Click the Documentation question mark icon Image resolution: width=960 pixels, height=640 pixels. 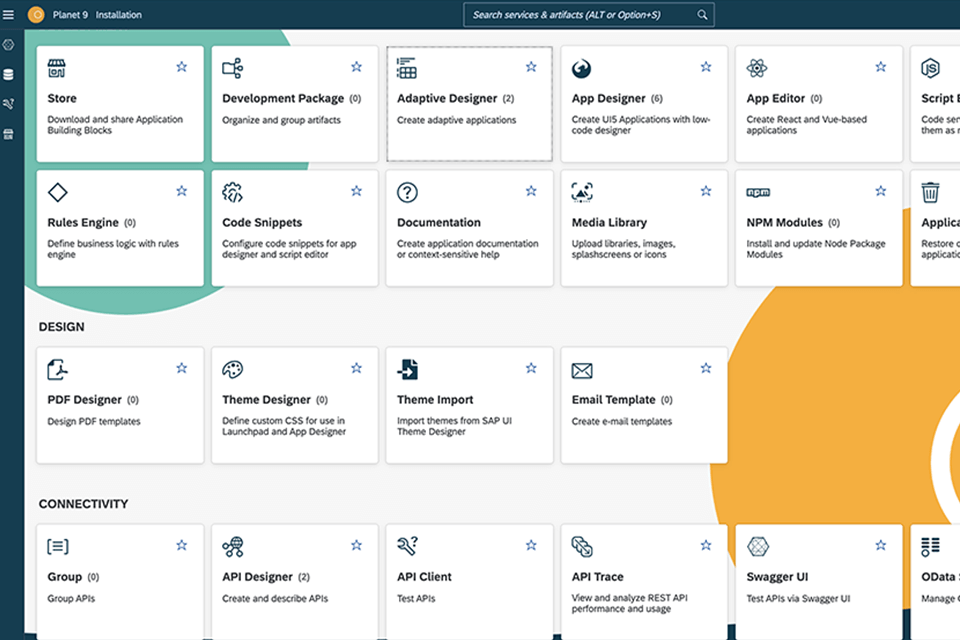point(407,192)
